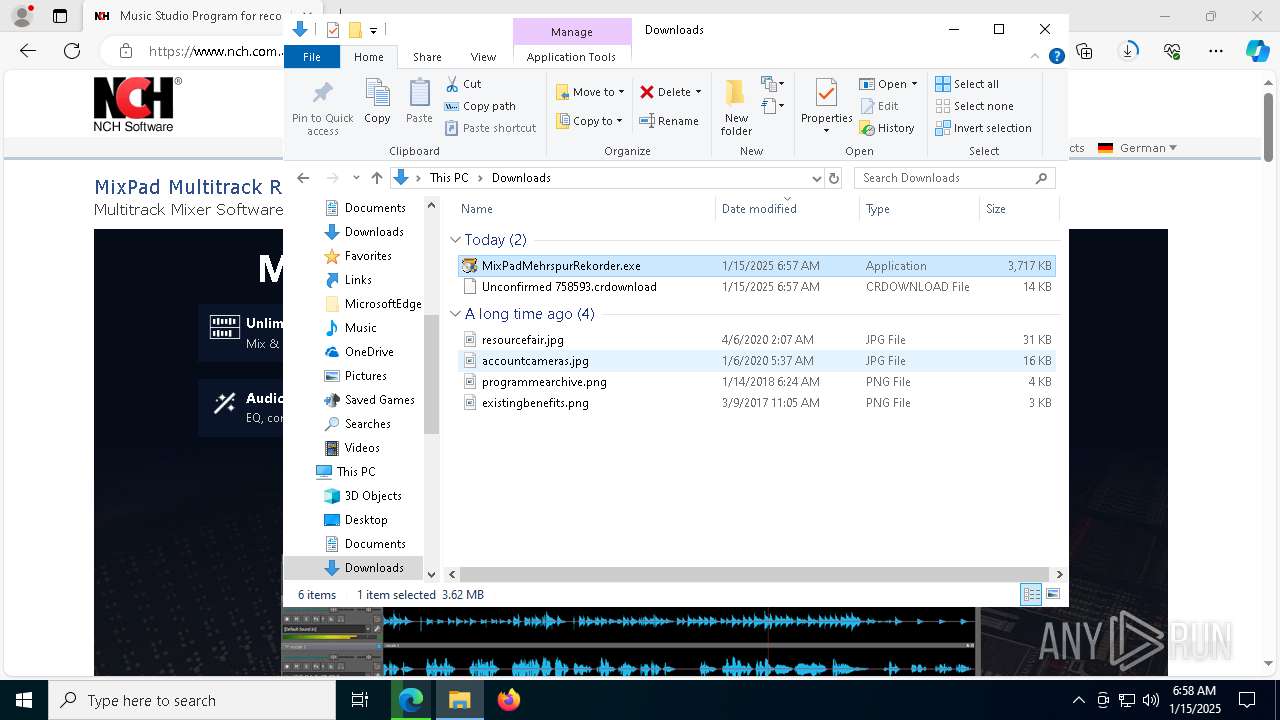Switch to the Share ribbon tab
Viewport: 1280px width, 720px height.
(x=427, y=57)
